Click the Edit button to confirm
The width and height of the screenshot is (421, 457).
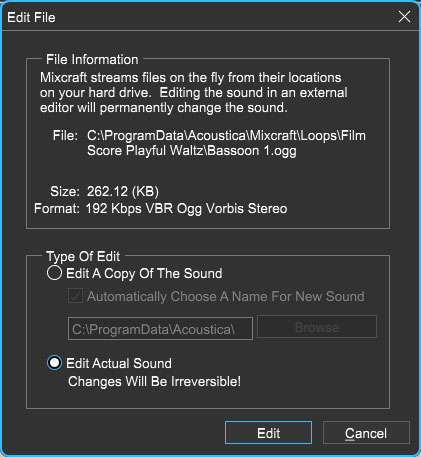268,433
